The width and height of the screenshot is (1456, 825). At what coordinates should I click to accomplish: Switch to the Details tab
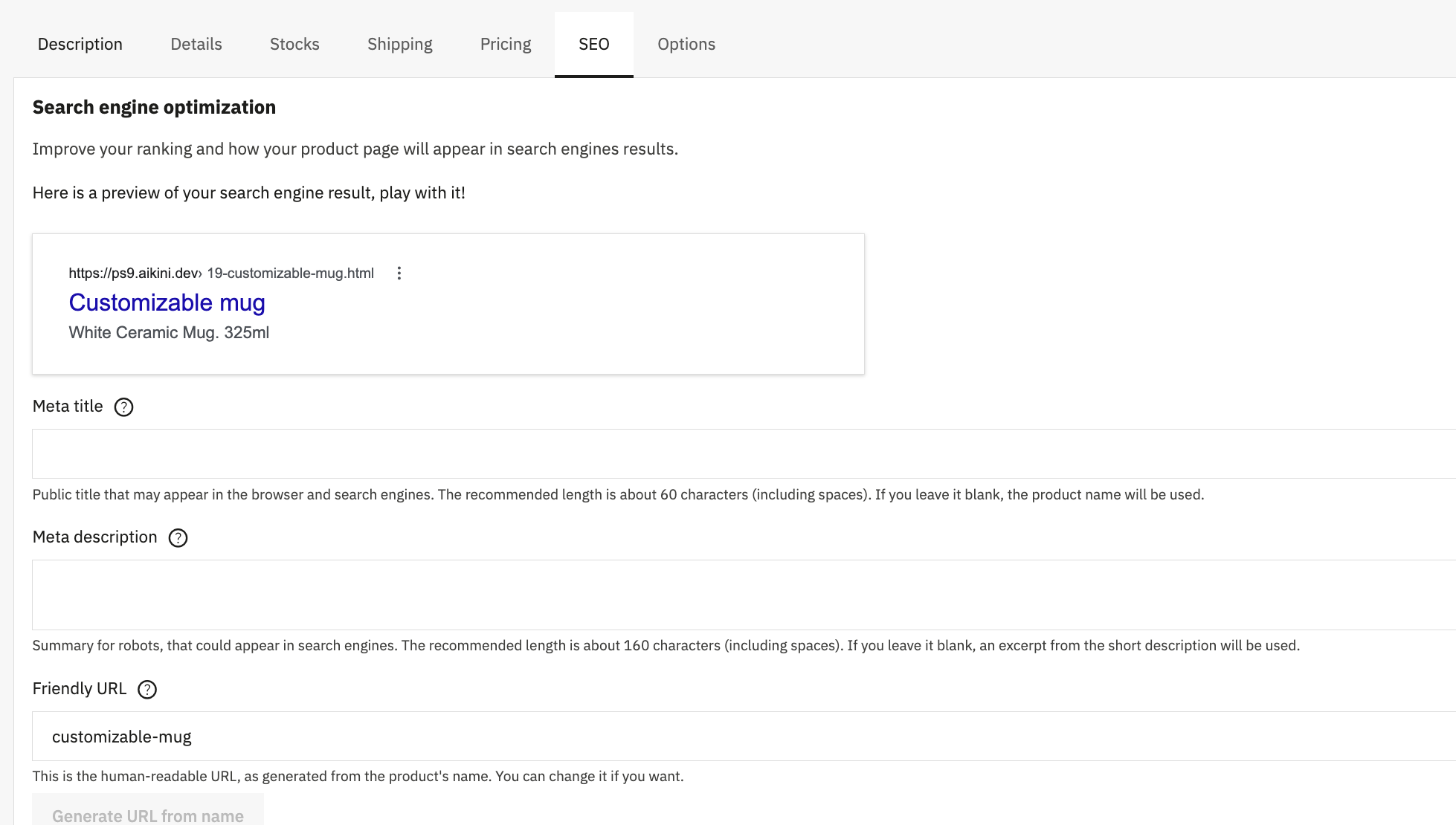tap(196, 44)
